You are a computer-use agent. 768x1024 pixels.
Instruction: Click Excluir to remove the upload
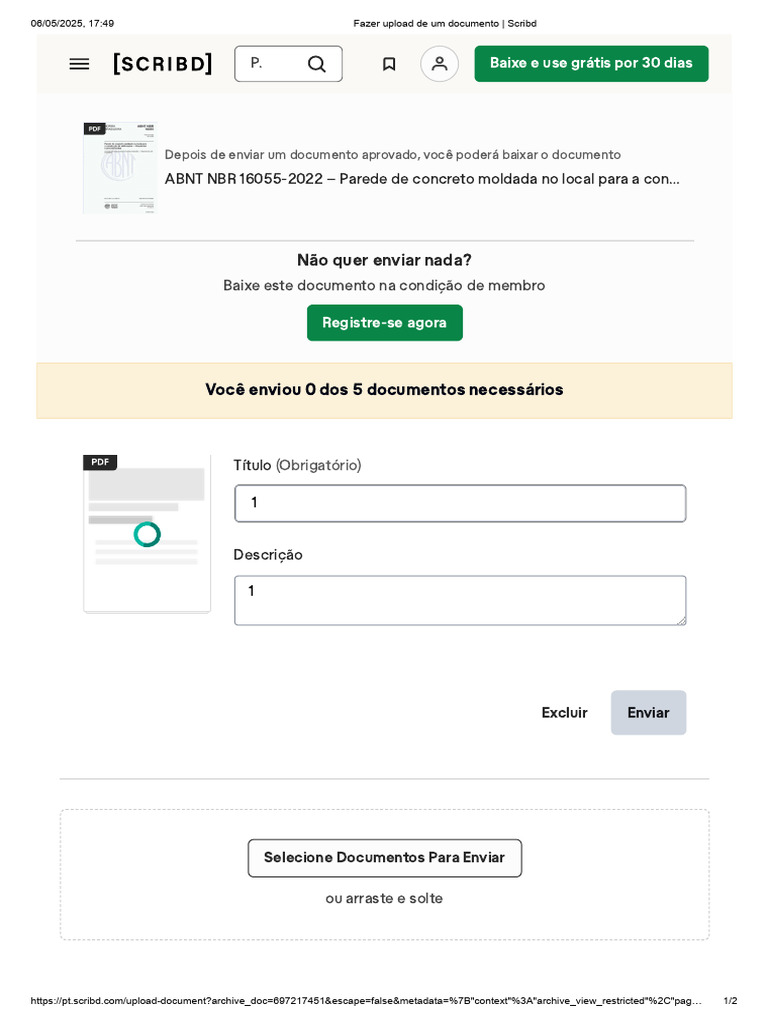tap(564, 713)
